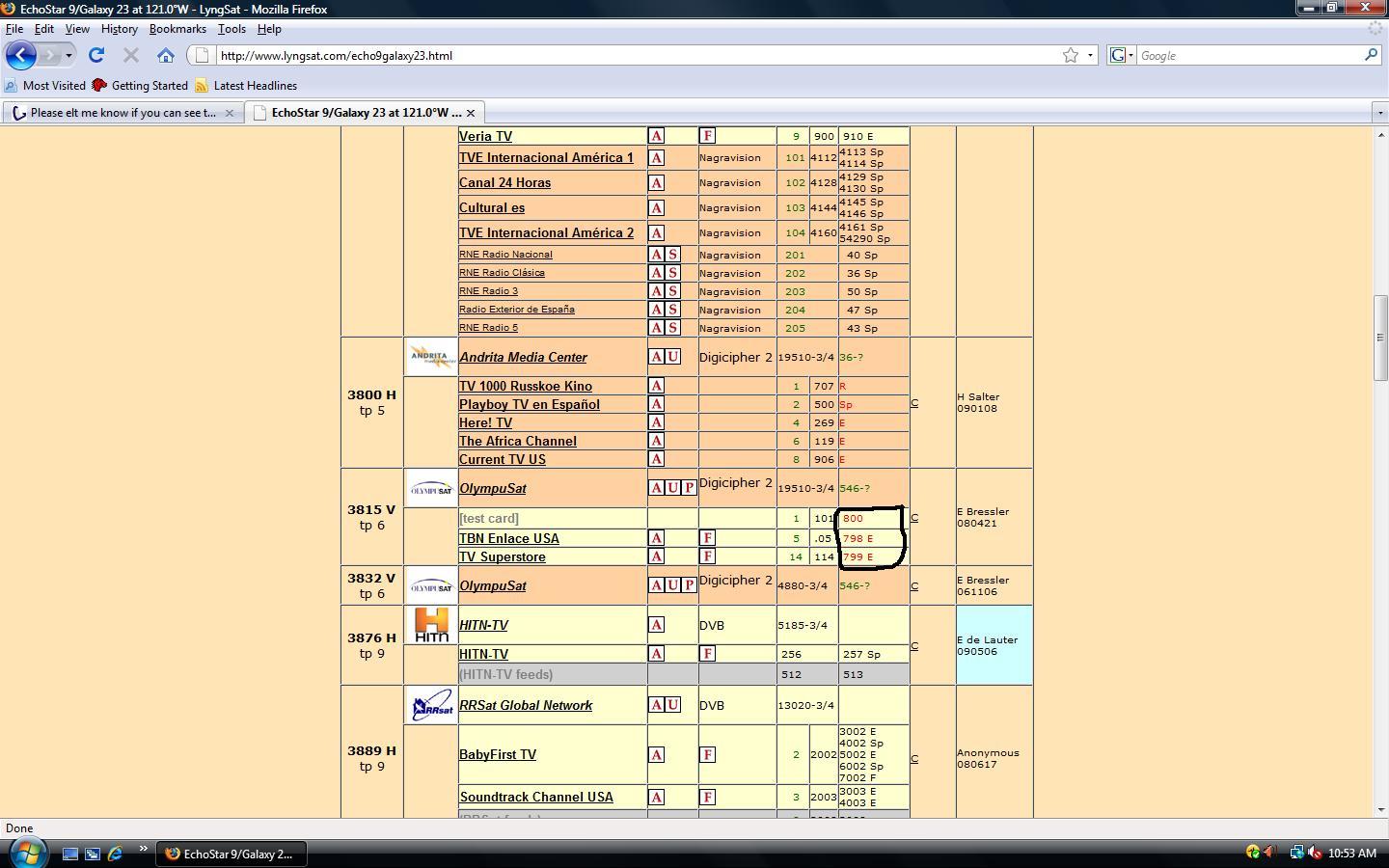
Task: Click the EchoStar 9/Galaxy taskbar button
Action: (x=231, y=854)
